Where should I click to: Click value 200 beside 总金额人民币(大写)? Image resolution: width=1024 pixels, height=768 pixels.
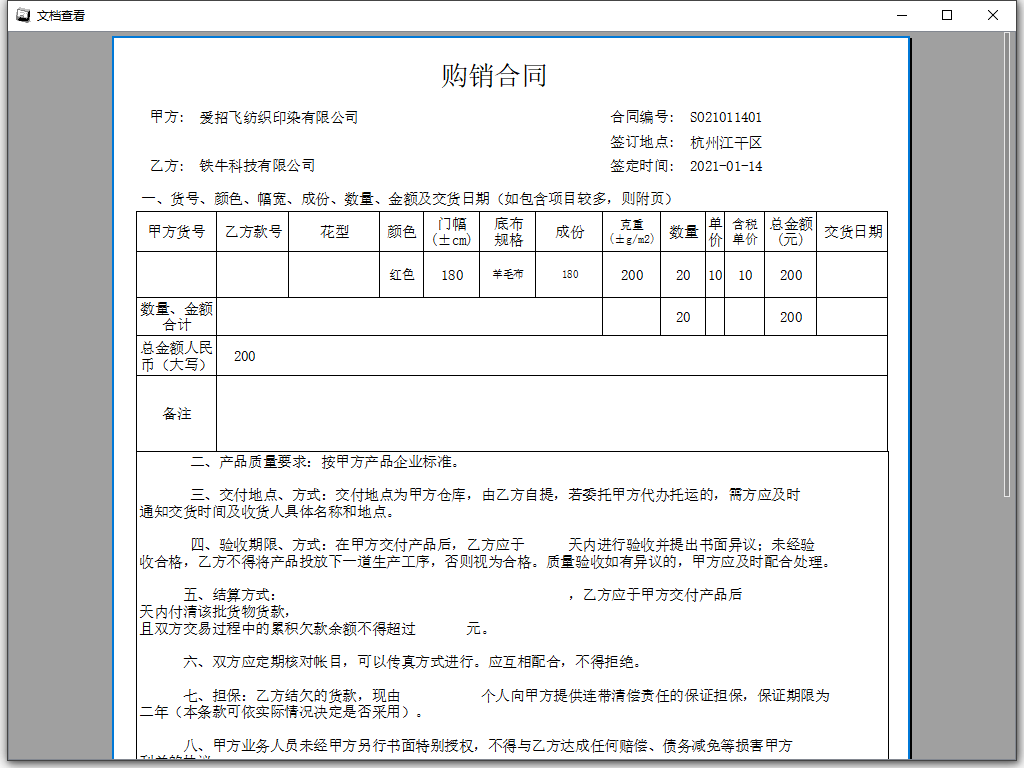(x=244, y=357)
